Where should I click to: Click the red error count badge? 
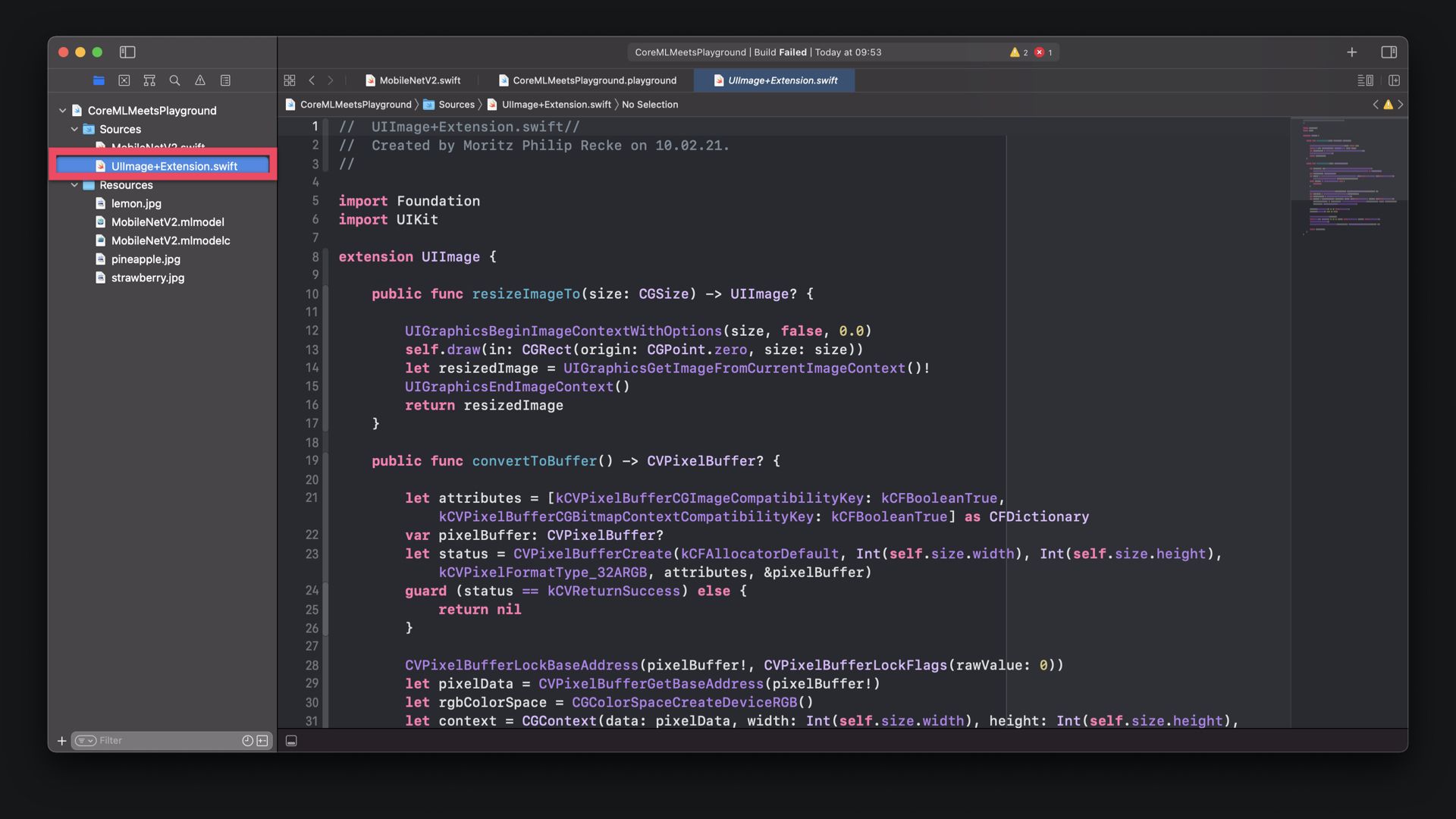coord(1043,52)
